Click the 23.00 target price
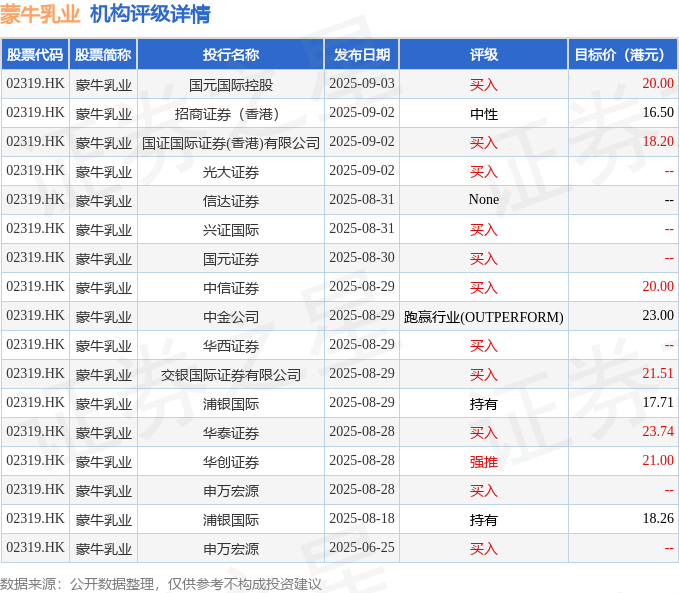Viewport: 679px width, 593px height. click(x=658, y=315)
